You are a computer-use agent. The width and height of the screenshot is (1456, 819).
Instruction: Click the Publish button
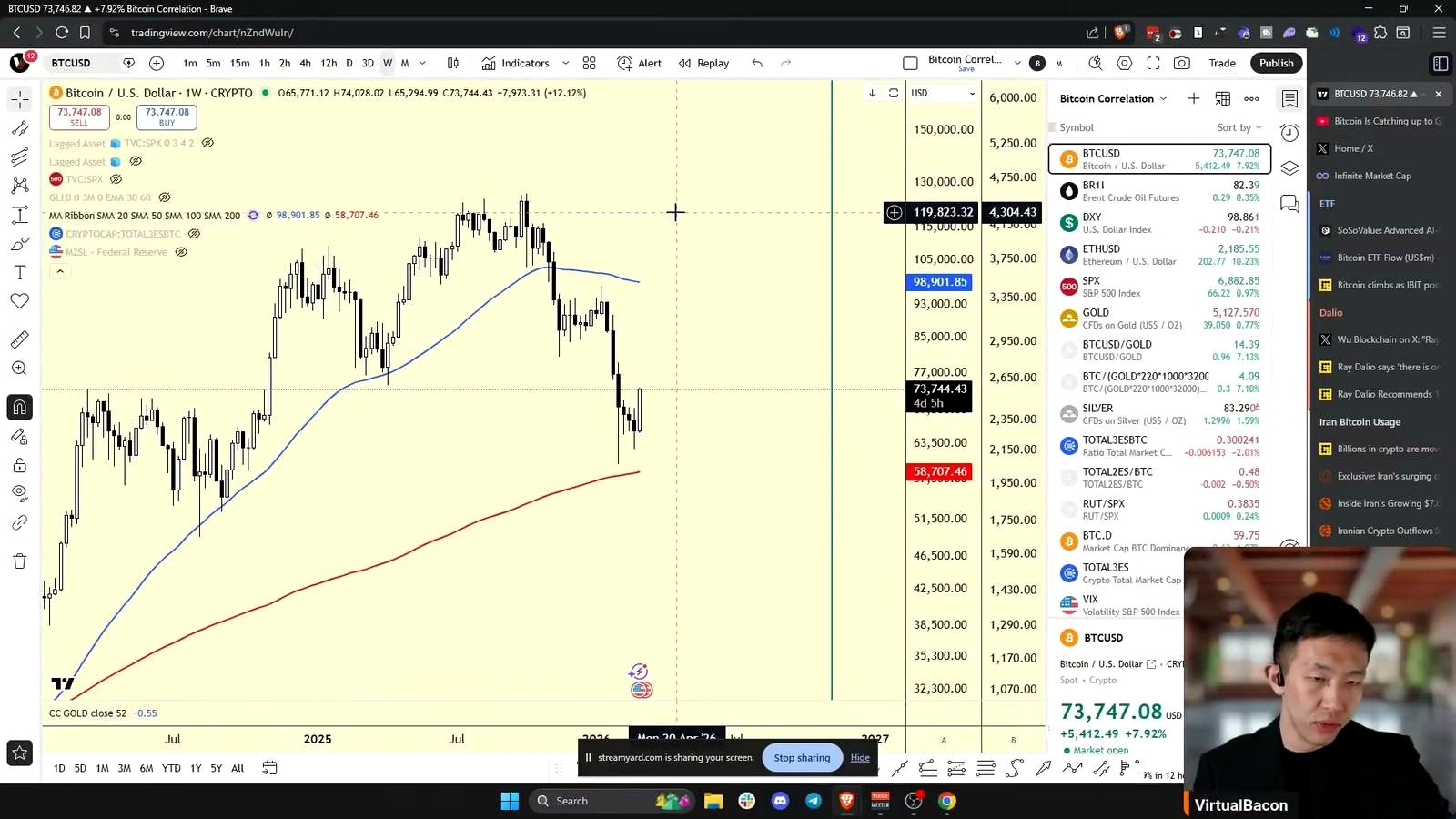click(x=1277, y=63)
